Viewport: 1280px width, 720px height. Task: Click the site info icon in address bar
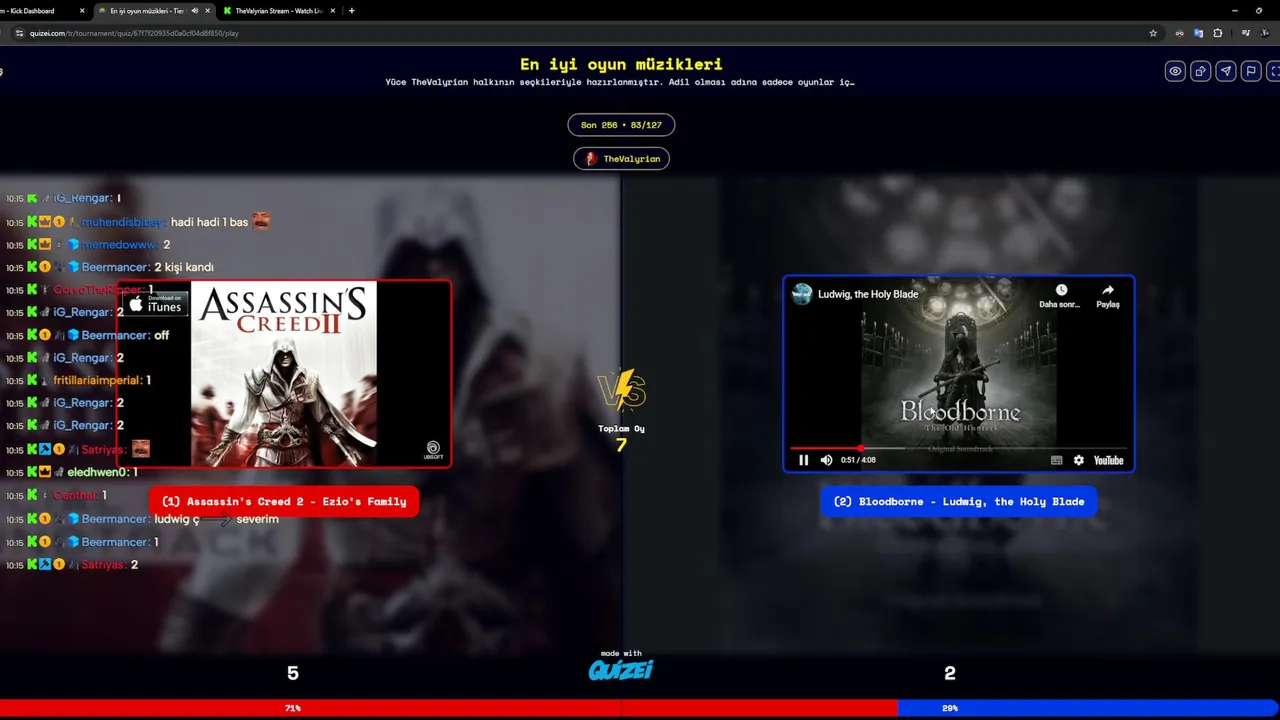[18, 33]
